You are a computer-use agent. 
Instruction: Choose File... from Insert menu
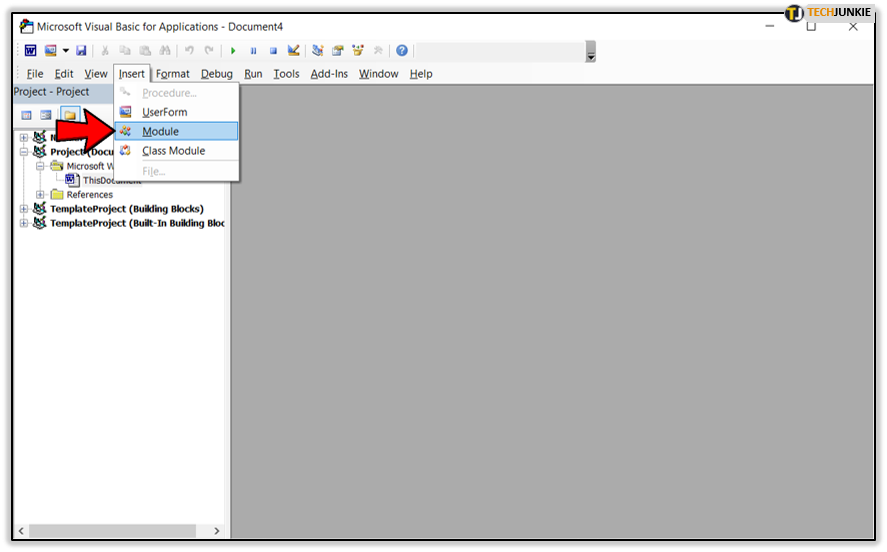(176, 171)
